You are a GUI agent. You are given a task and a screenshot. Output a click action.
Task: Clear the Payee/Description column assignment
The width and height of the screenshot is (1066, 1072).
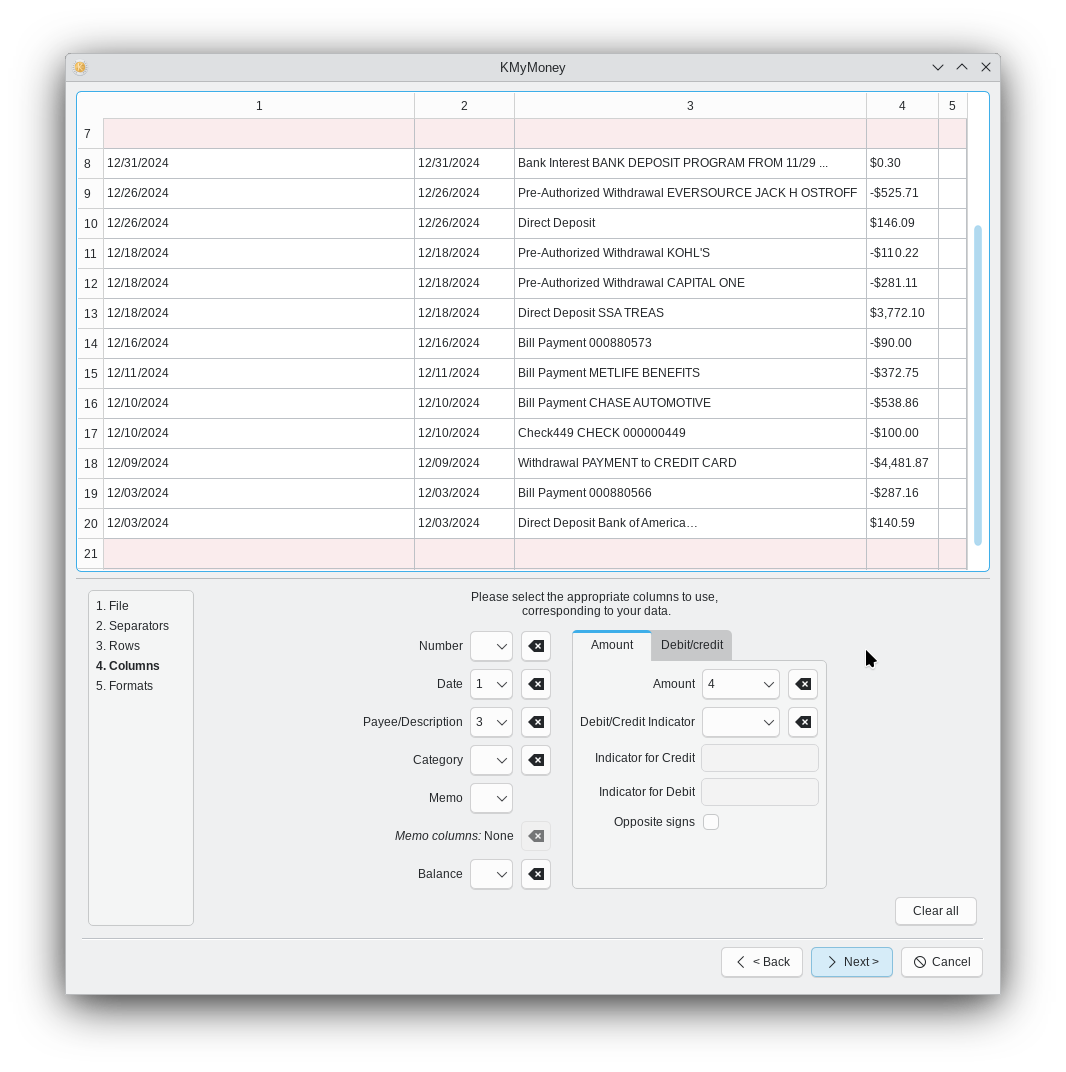(x=535, y=722)
